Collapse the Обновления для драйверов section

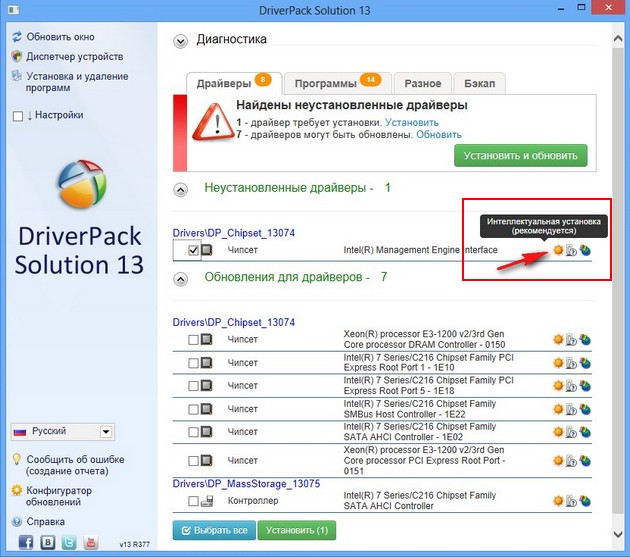(x=180, y=277)
